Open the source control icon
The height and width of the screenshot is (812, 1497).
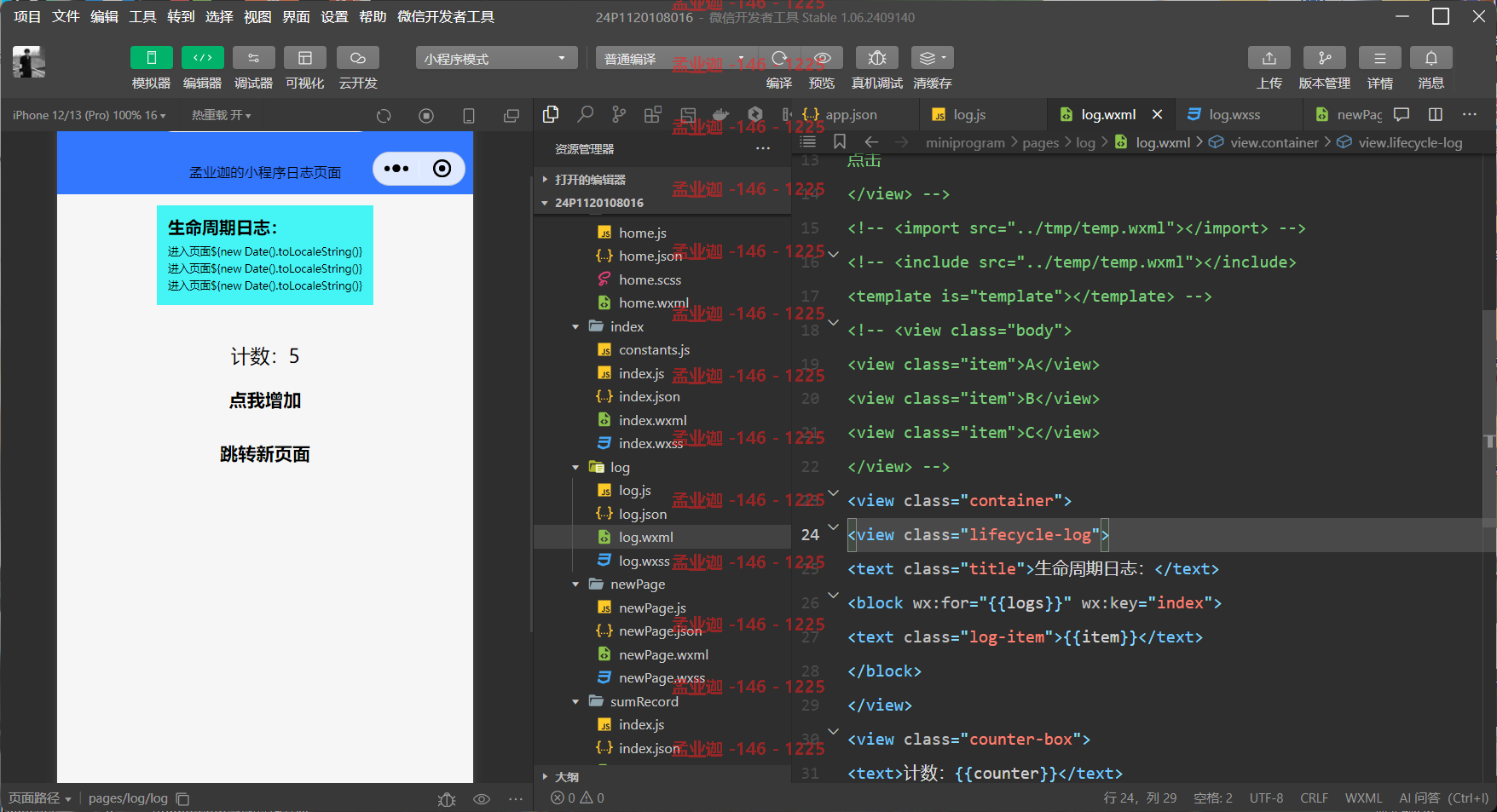[x=619, y=114]
